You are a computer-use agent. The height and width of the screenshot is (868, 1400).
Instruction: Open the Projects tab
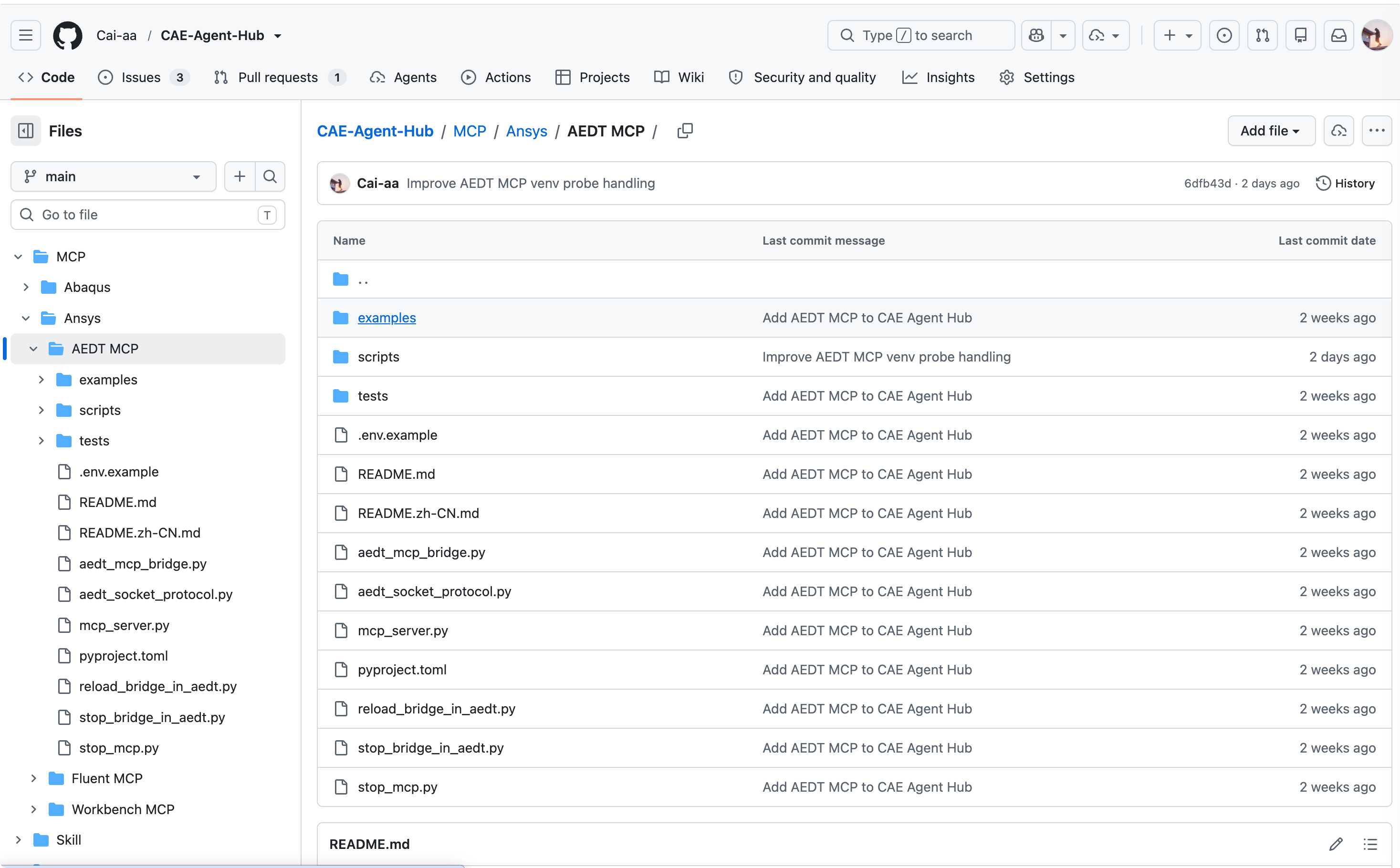(593, 77)
